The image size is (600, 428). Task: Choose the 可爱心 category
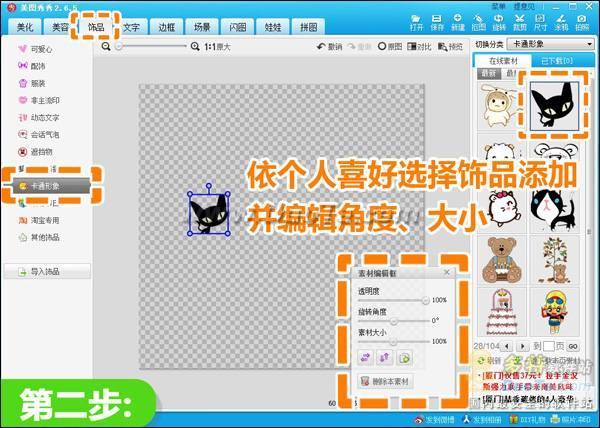[36, 49]
